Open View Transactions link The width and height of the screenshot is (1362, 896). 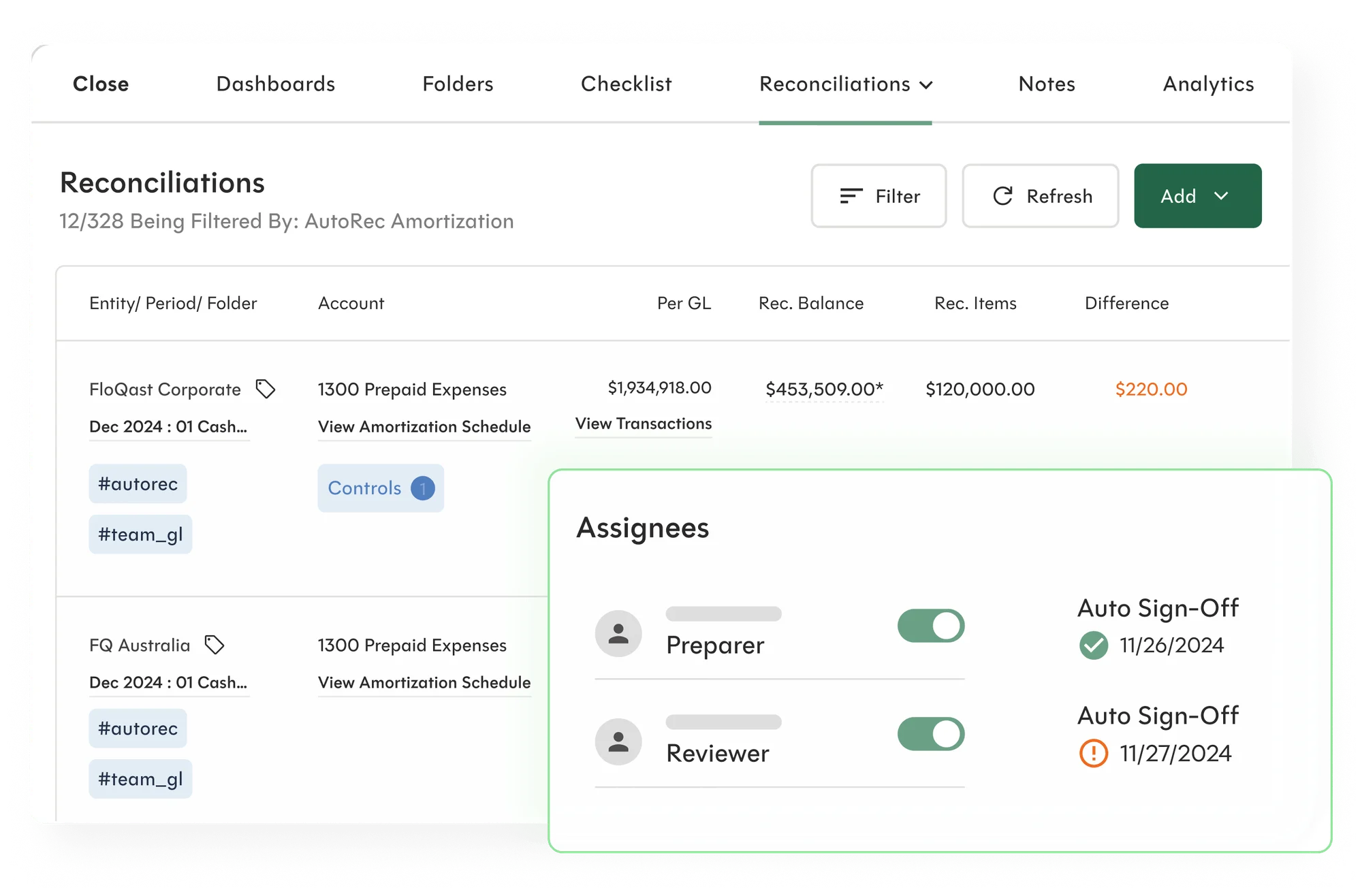pyautogui.click(x=643, y=423)
